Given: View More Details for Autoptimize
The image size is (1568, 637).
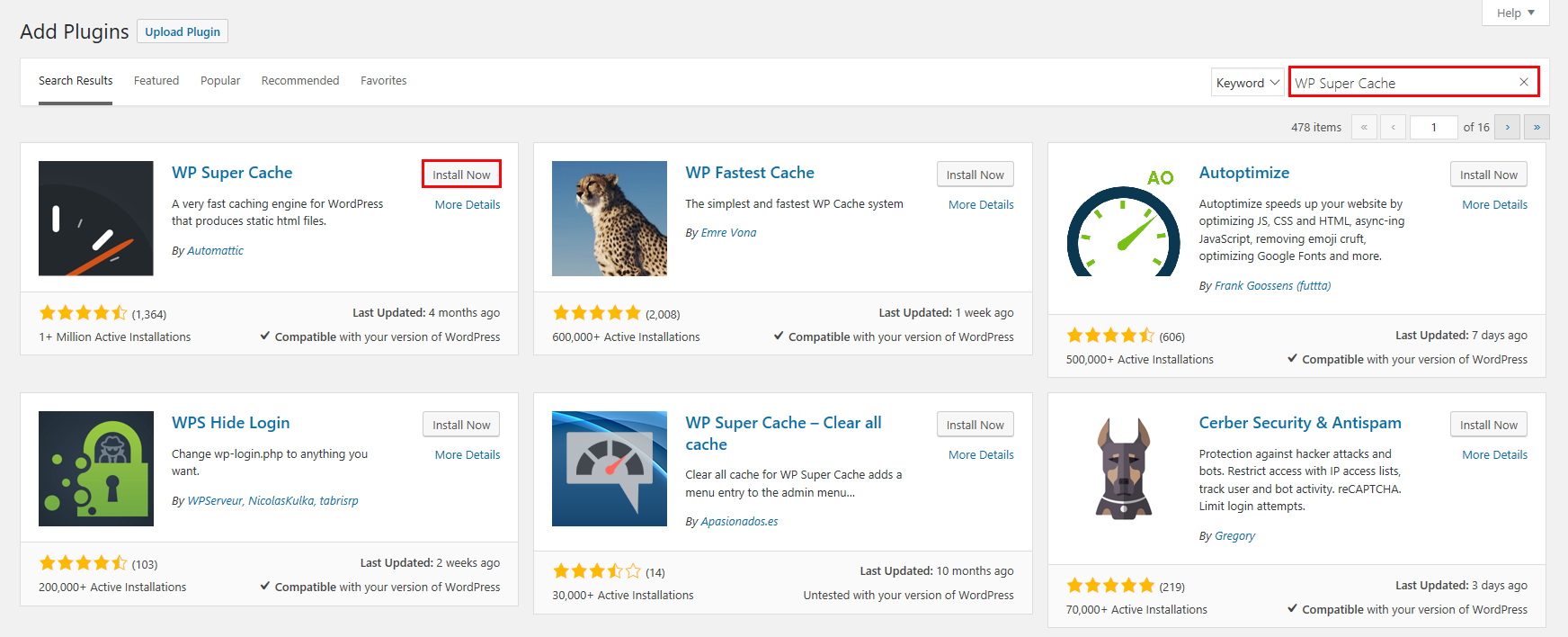Looking at the screenshot, I should (1494, 205).
